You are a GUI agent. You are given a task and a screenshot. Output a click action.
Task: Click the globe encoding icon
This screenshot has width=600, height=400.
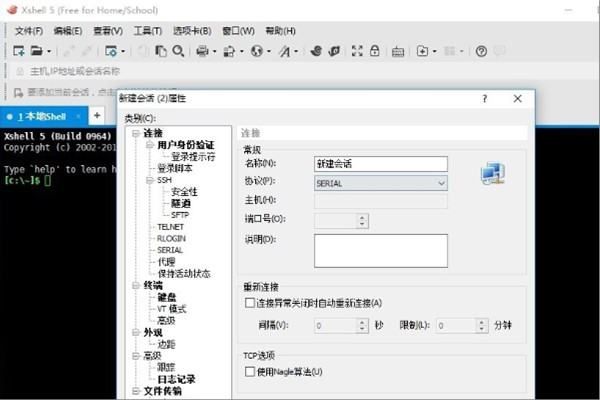pos(257,51)
